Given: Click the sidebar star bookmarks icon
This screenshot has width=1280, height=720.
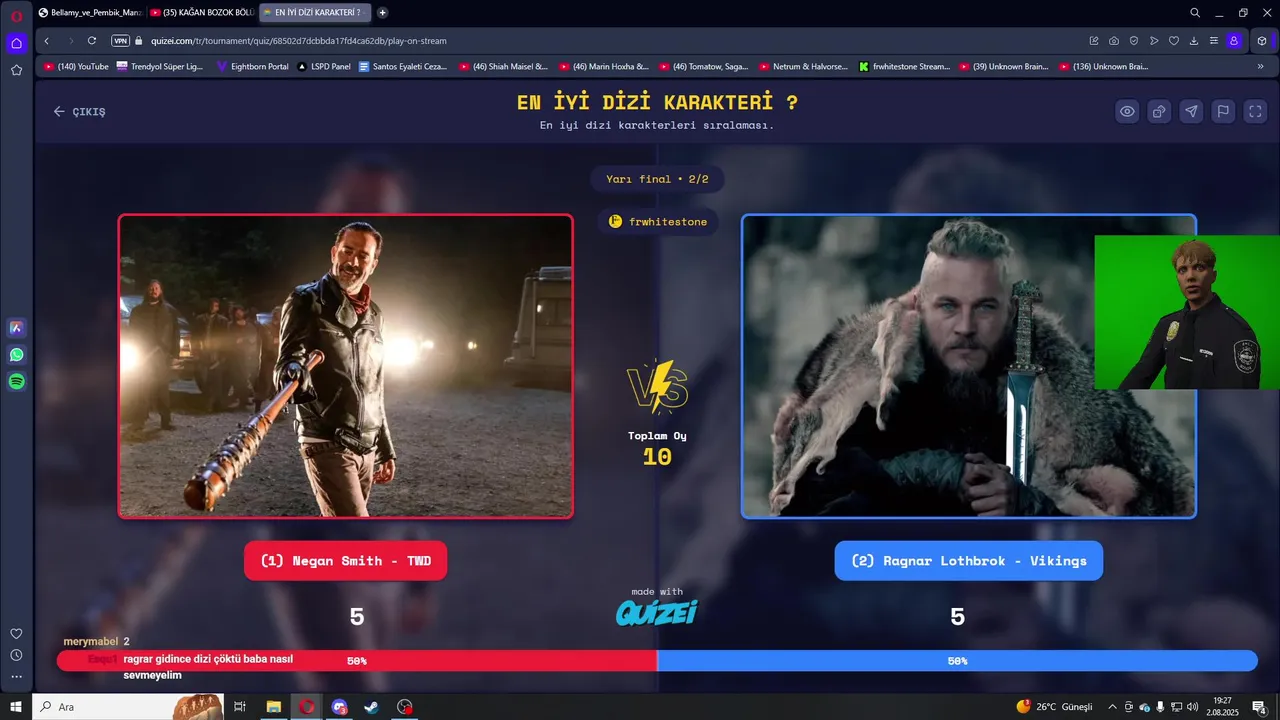Looking at the screenshot, I should [16, 70].
